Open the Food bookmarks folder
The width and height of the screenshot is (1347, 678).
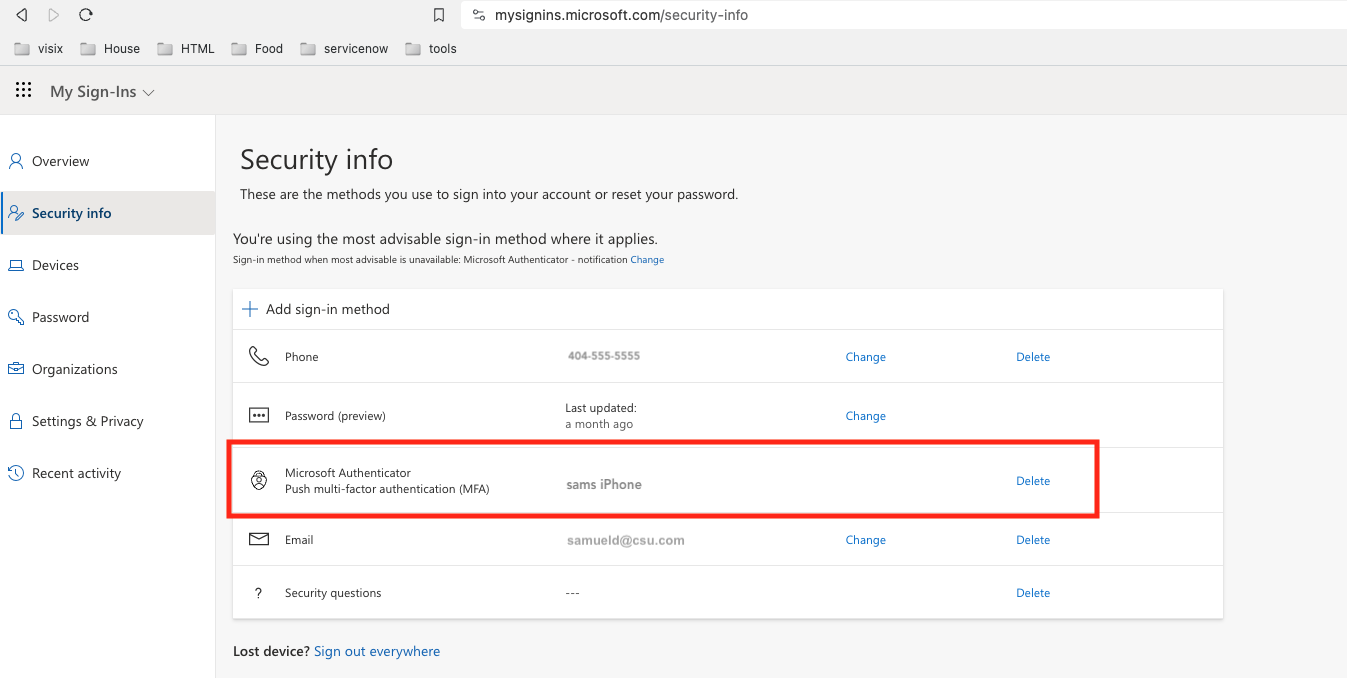pos(257,48)
